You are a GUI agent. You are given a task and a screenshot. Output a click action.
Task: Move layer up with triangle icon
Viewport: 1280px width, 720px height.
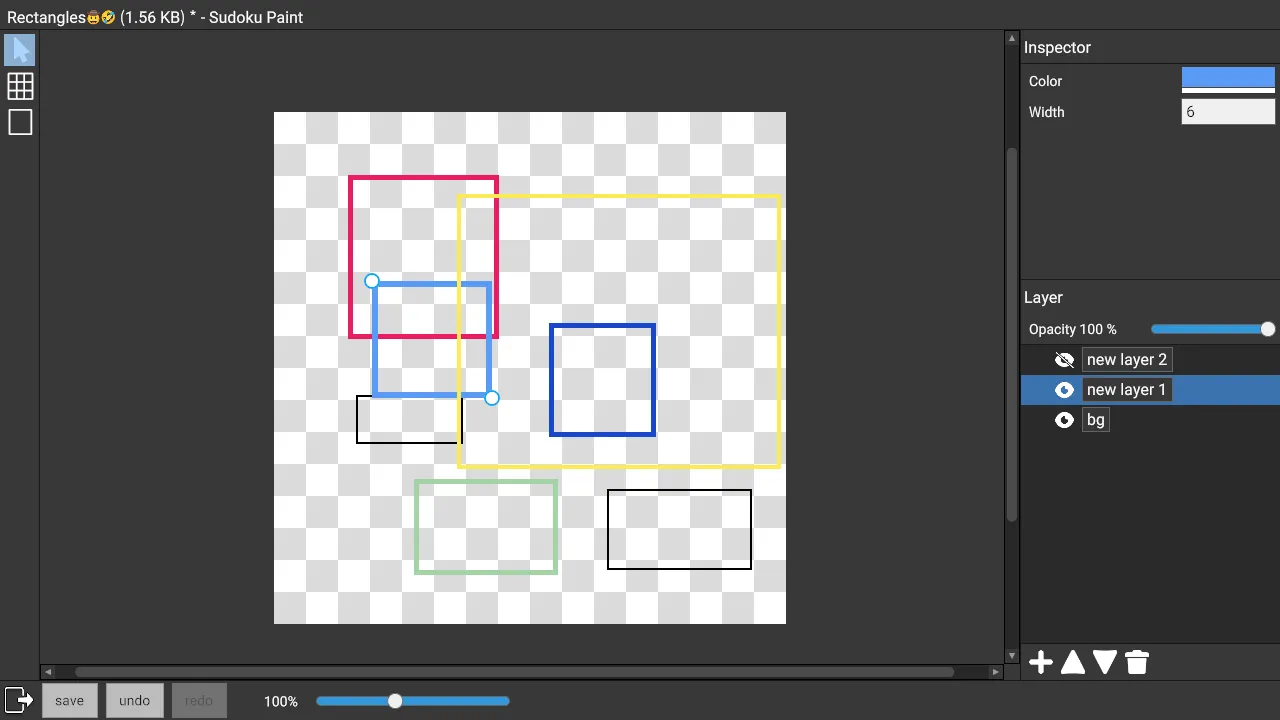pos(1073,662)
